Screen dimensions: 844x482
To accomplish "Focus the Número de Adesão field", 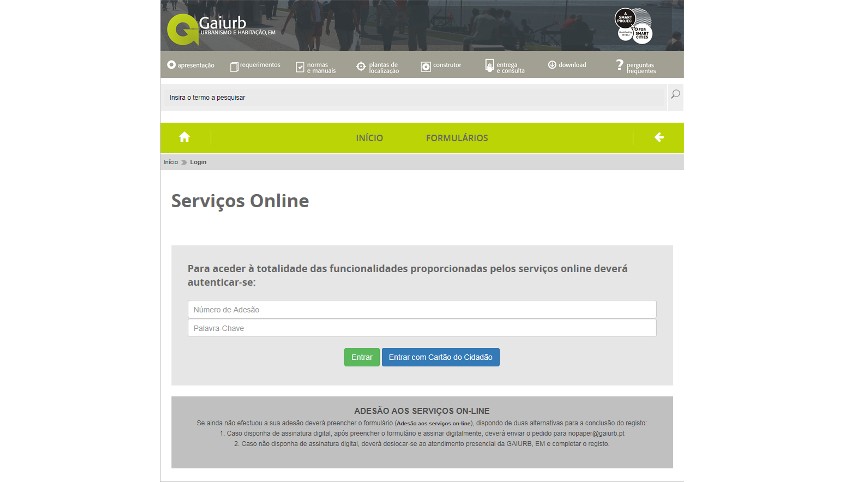I will click(x=421, y=310).
